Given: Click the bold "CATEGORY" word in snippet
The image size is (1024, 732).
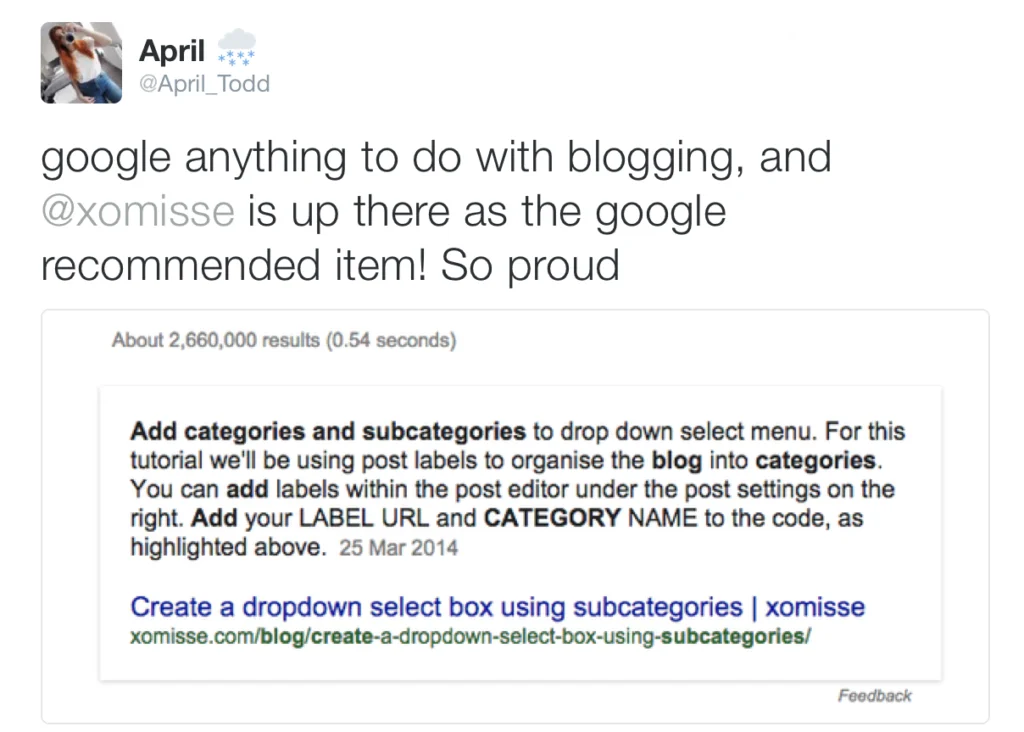Looking at the screenshot, I should [x=553, y=519].
